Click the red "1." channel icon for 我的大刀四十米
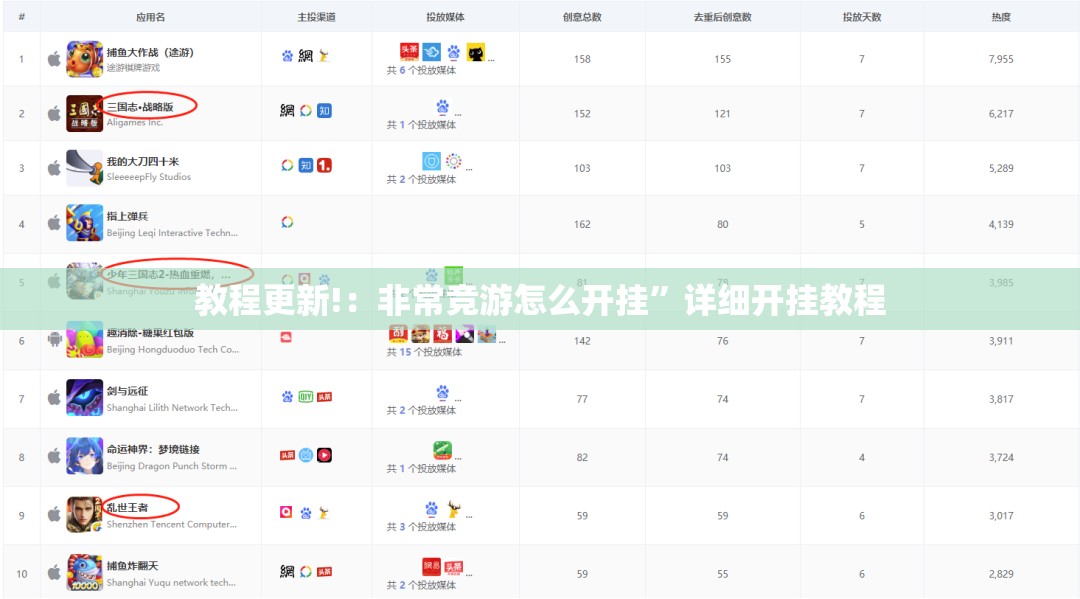Screen dimensions: 1080x599 (x=324, y=165)
